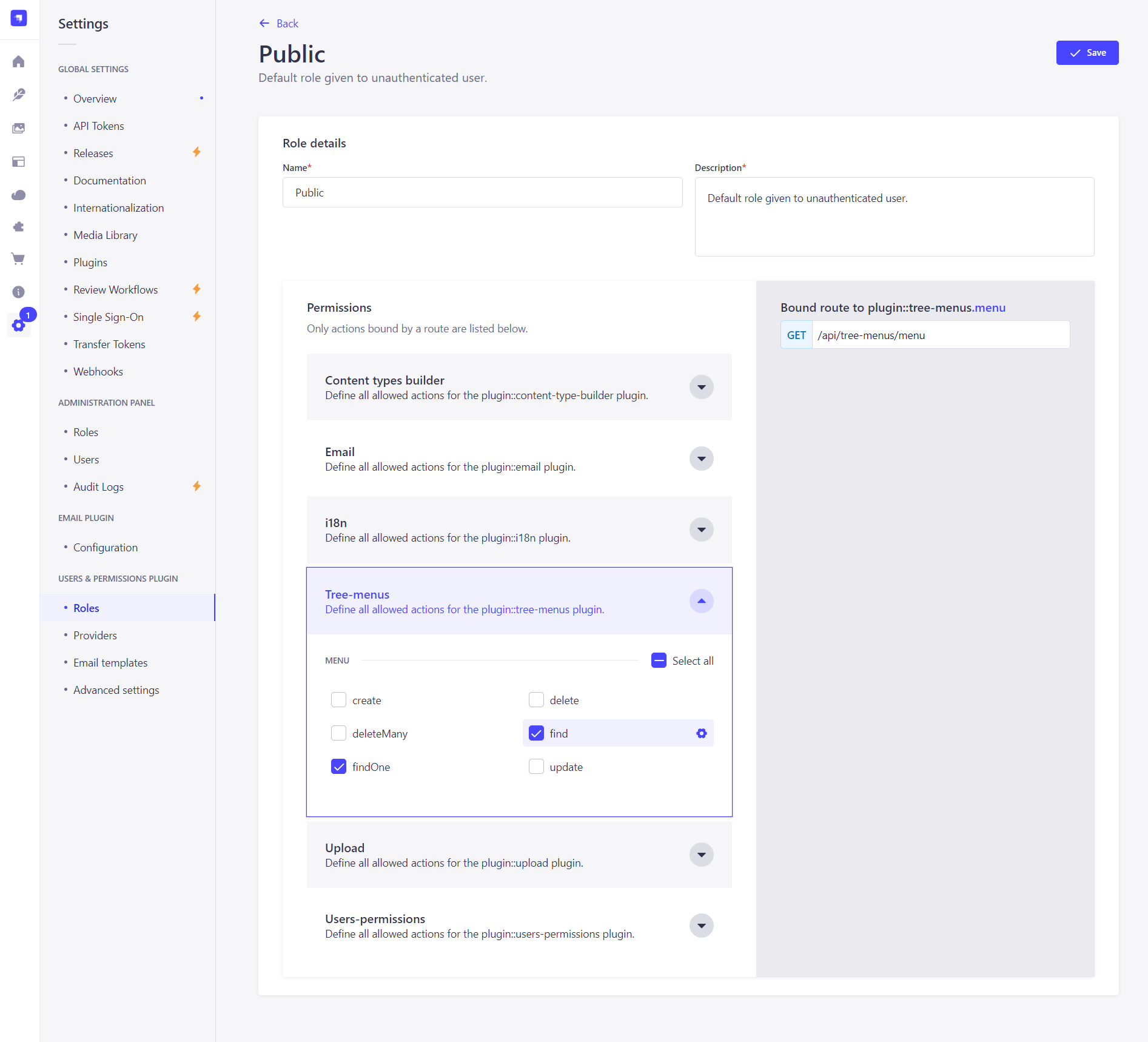Open the Cloud deploy icon
1148x1042 pixels.
coord(19,195)
